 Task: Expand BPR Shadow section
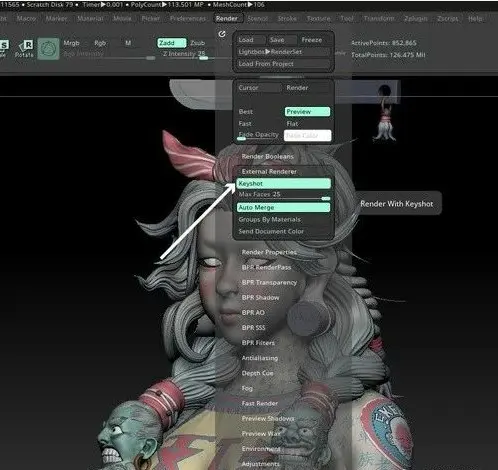[x=260, y=298]
